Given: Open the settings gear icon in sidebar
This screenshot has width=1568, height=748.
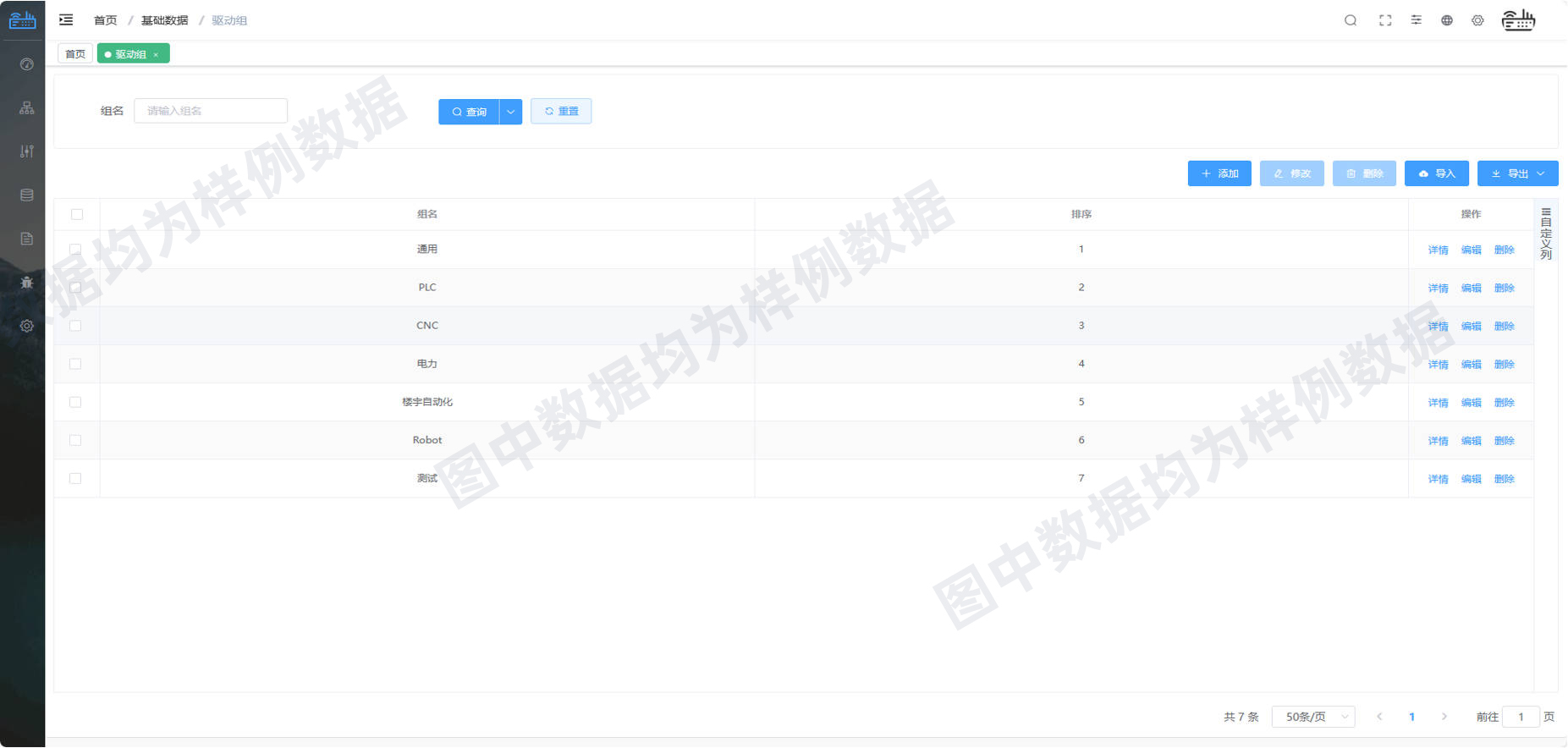Looking at the screenshot, I should (x=27, y=326).
